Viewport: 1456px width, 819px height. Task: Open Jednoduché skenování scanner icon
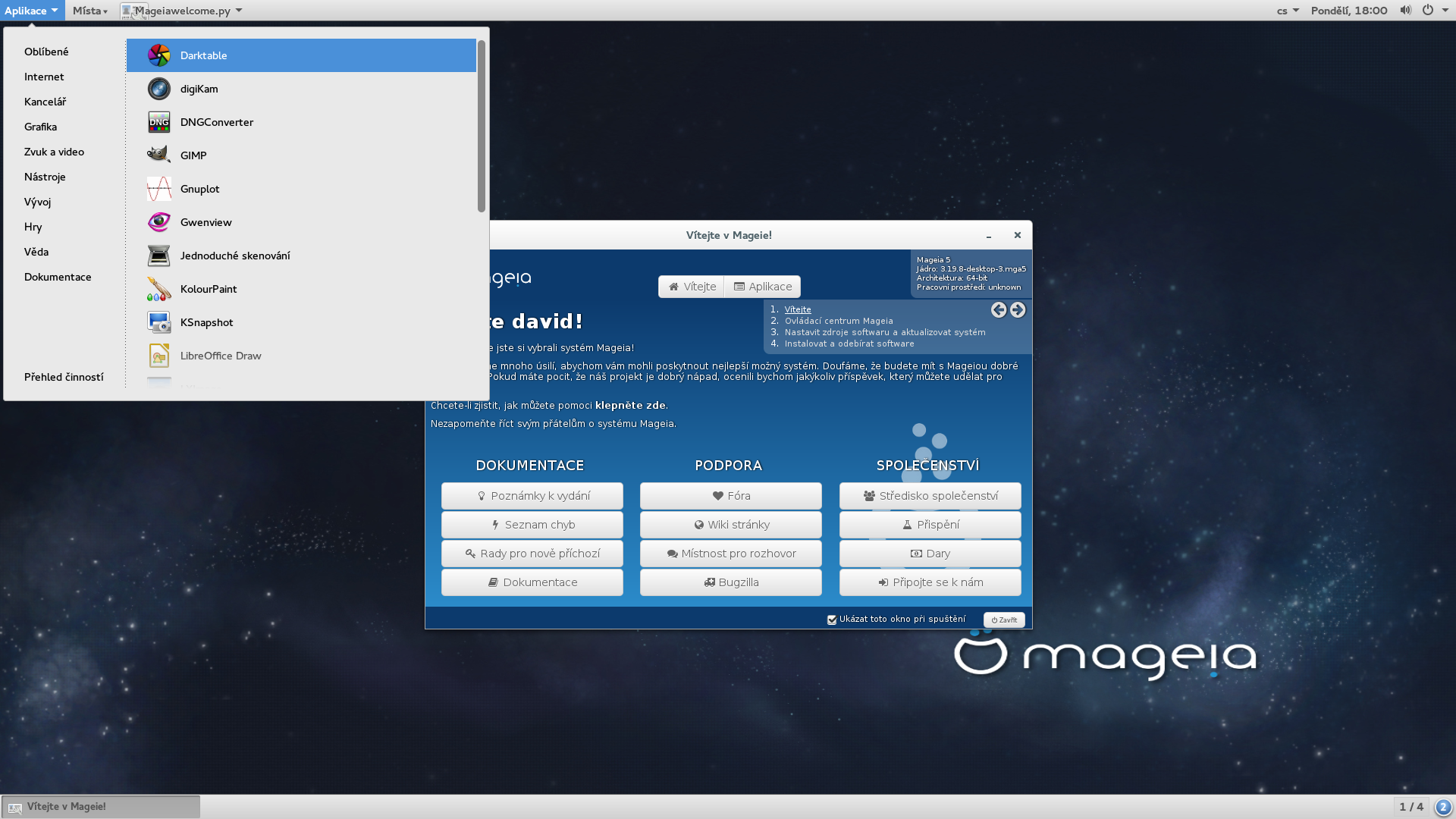(158, 256)
